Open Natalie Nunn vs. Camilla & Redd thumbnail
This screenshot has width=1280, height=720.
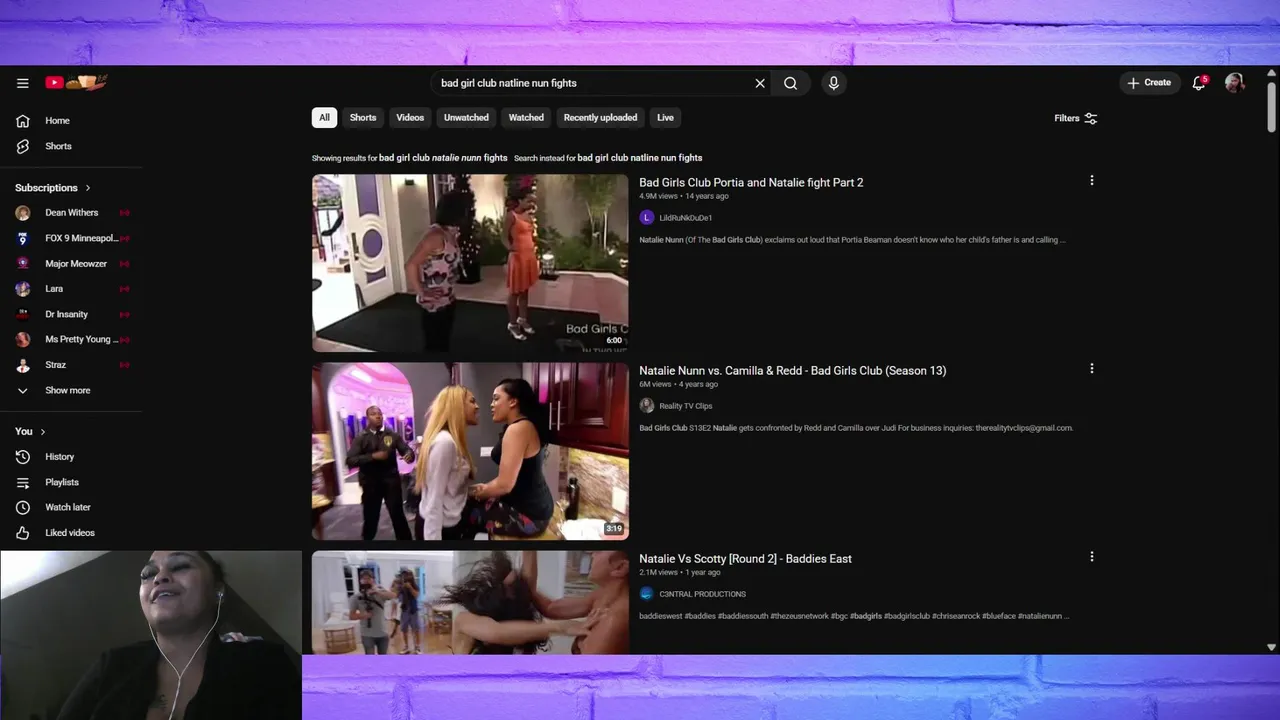(470, 451)
